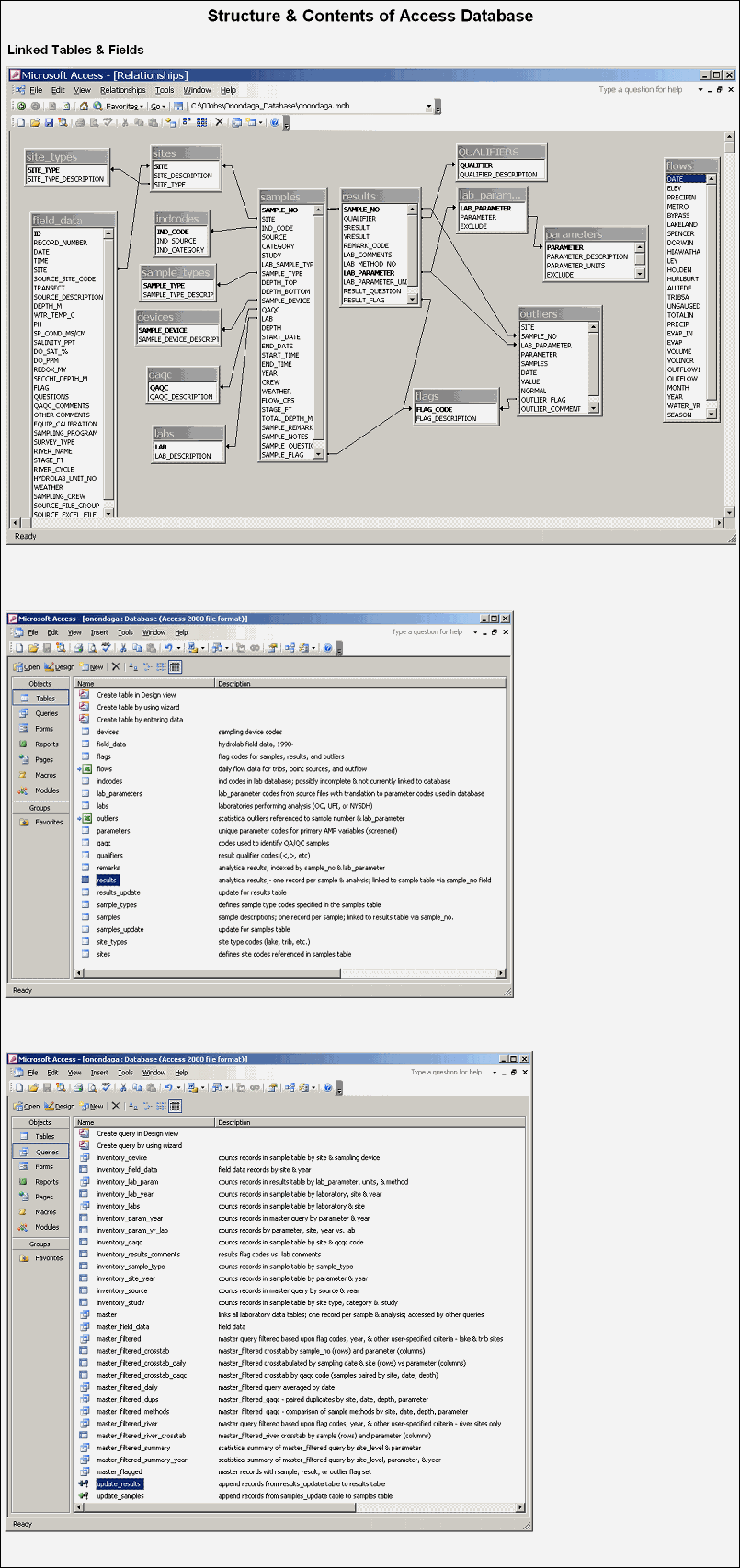Click Help icon in Queries window toolbar
The width and height of the screenshot is (740, 1568).
point(327,1086)
